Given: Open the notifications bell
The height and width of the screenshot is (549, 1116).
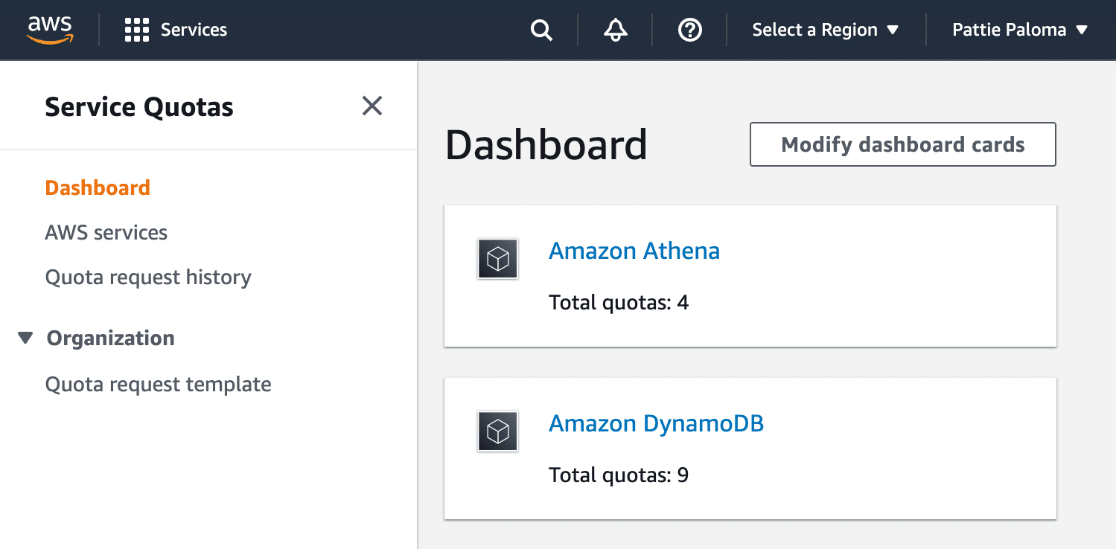Looking at the screenshot, I should click(616, 30).
